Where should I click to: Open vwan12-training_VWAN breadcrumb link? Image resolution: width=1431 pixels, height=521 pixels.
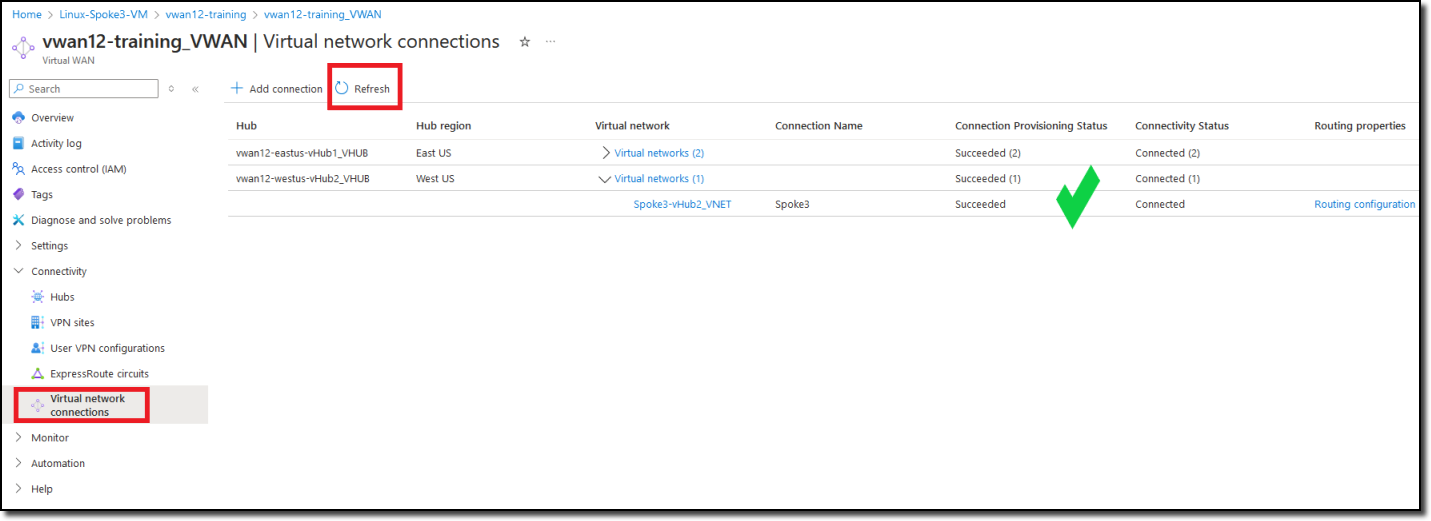coord(322,15)
